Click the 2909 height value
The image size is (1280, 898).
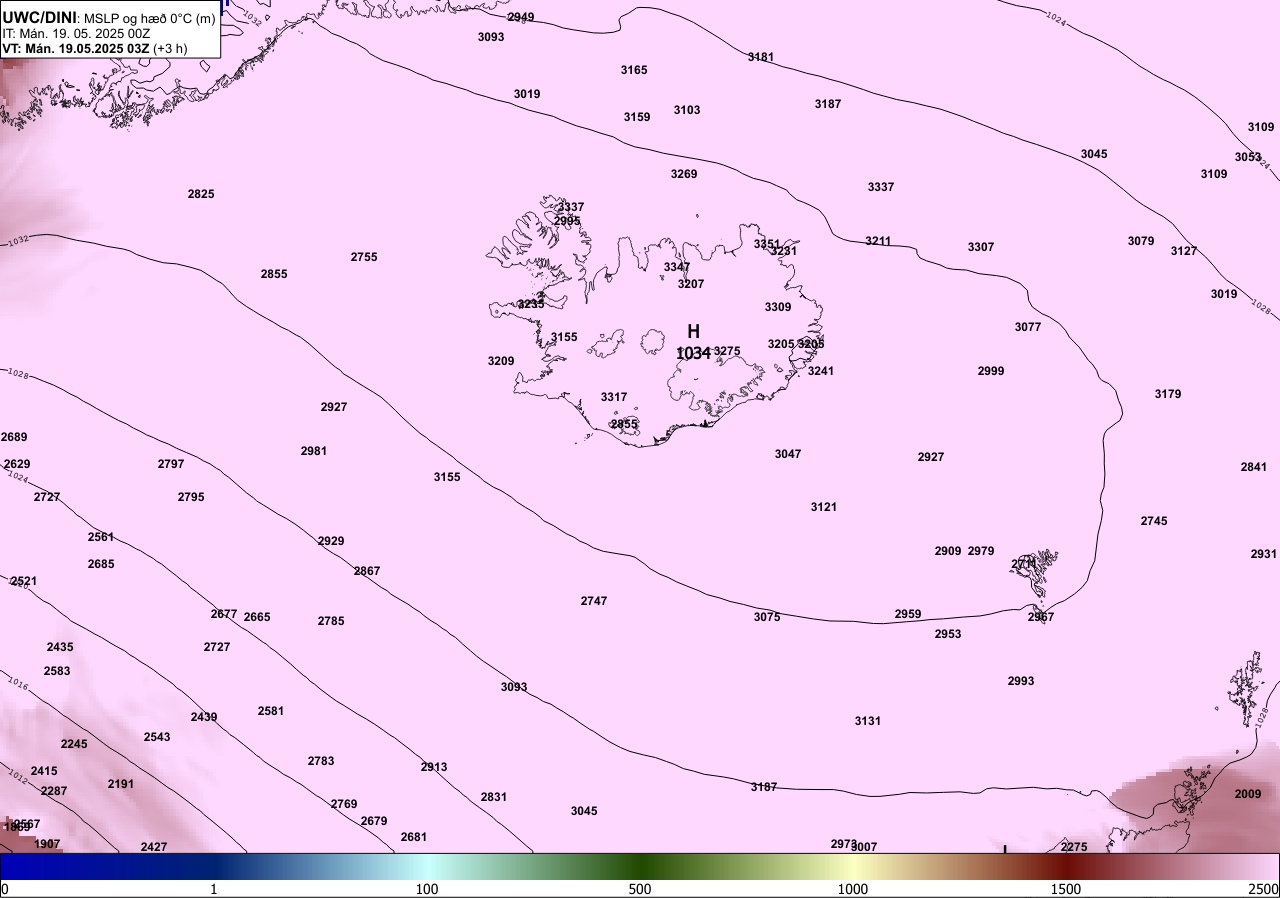tap(948, 551)
